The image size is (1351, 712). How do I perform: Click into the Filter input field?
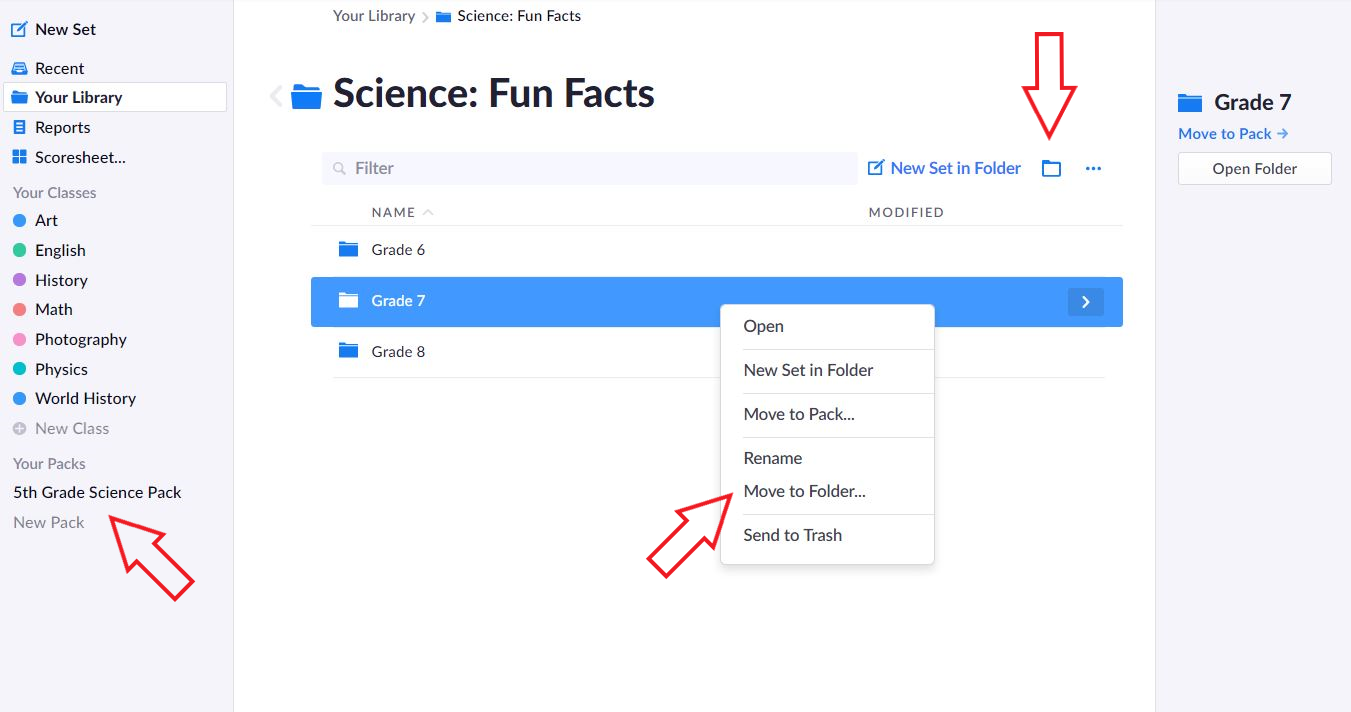[590, 168]
